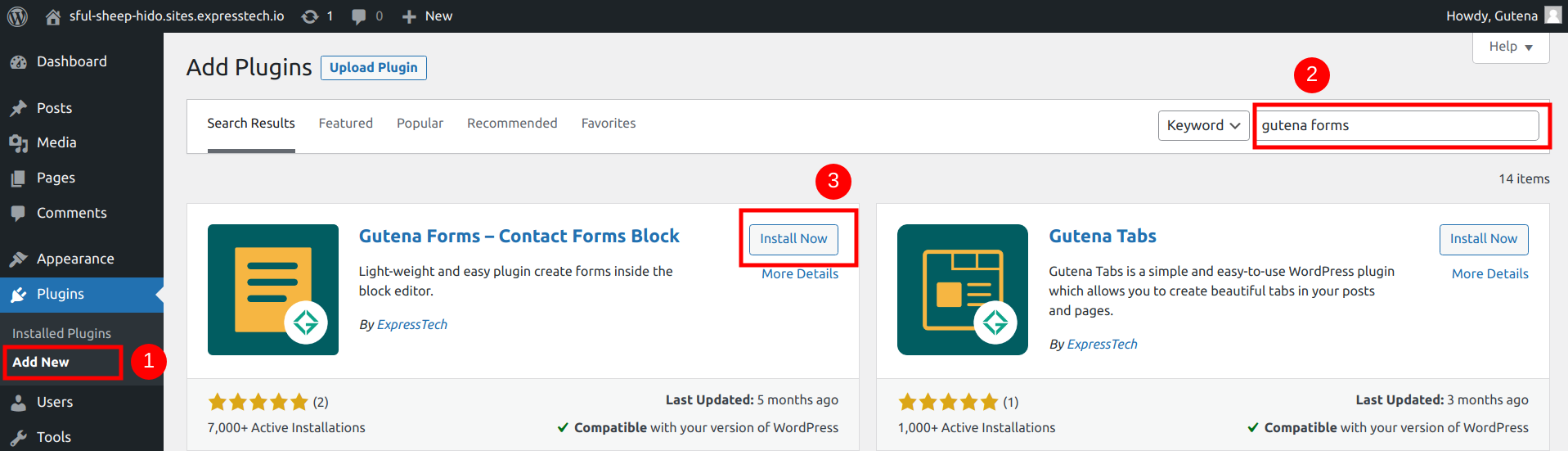
Task: View More Details for Gutena Tabs
Action: [1490, 274]
